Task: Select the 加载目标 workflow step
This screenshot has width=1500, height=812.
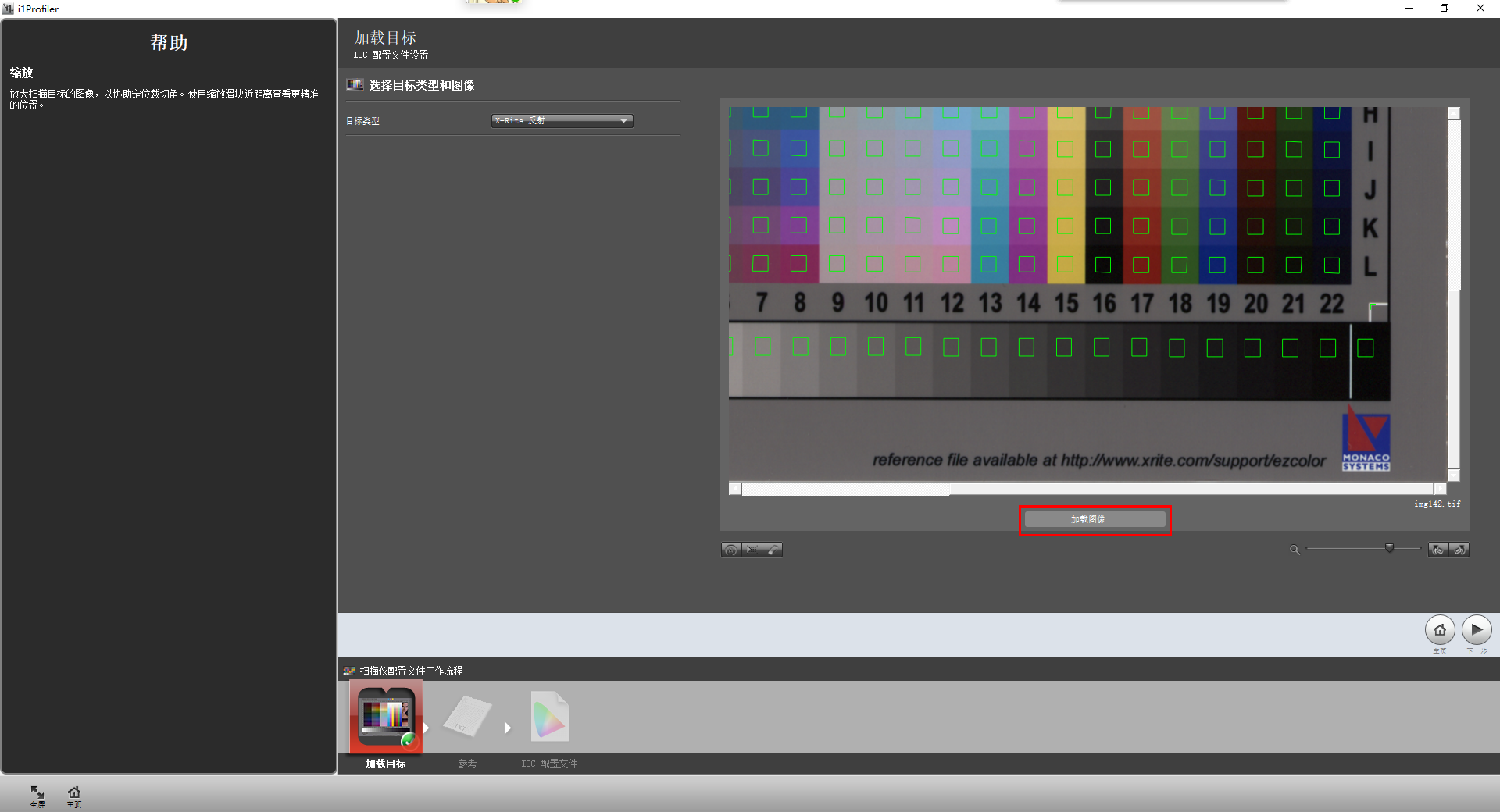Action: 386,718
